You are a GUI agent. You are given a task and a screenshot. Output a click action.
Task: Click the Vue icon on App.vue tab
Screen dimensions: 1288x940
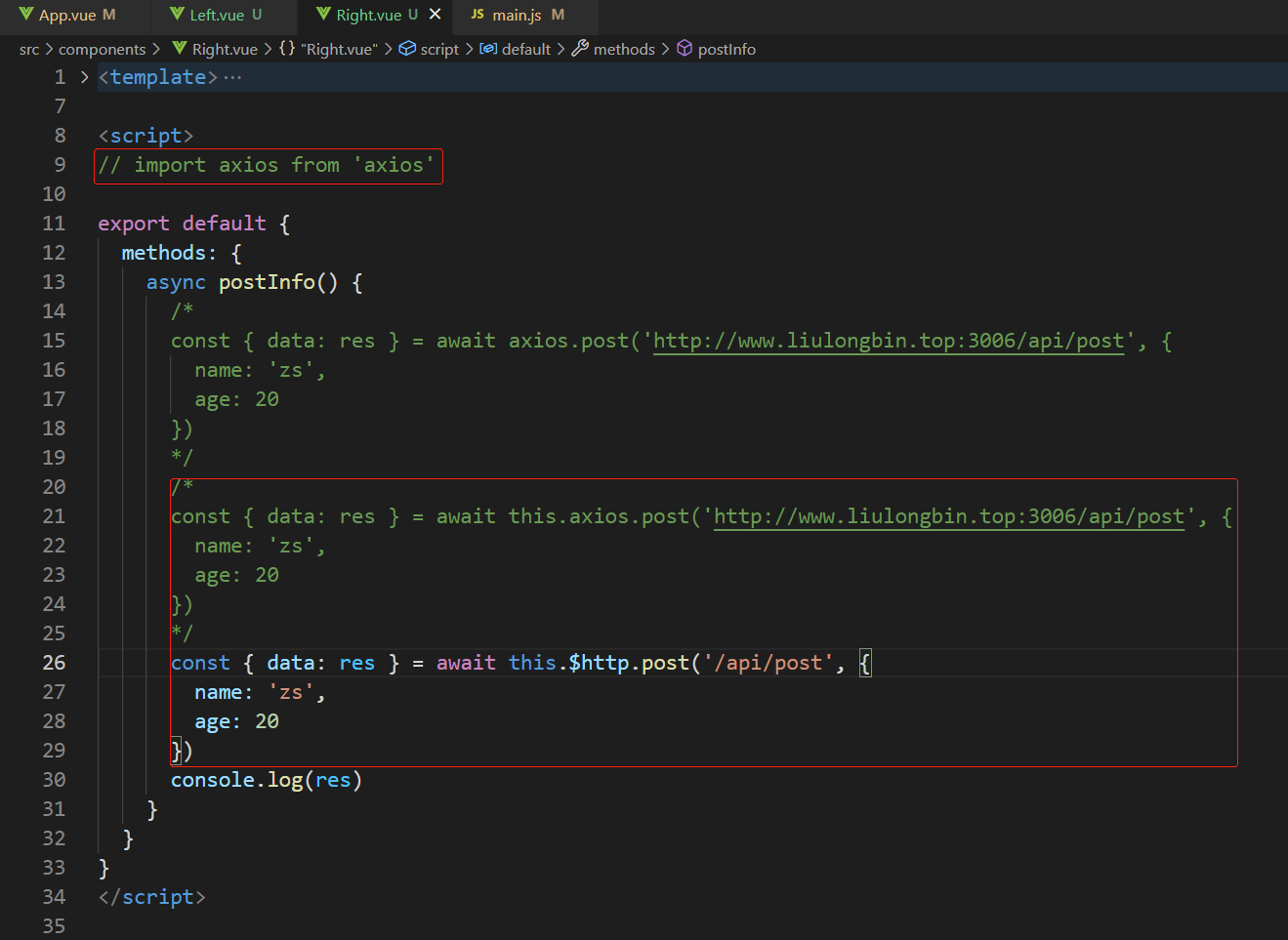[x=26, y=15]
